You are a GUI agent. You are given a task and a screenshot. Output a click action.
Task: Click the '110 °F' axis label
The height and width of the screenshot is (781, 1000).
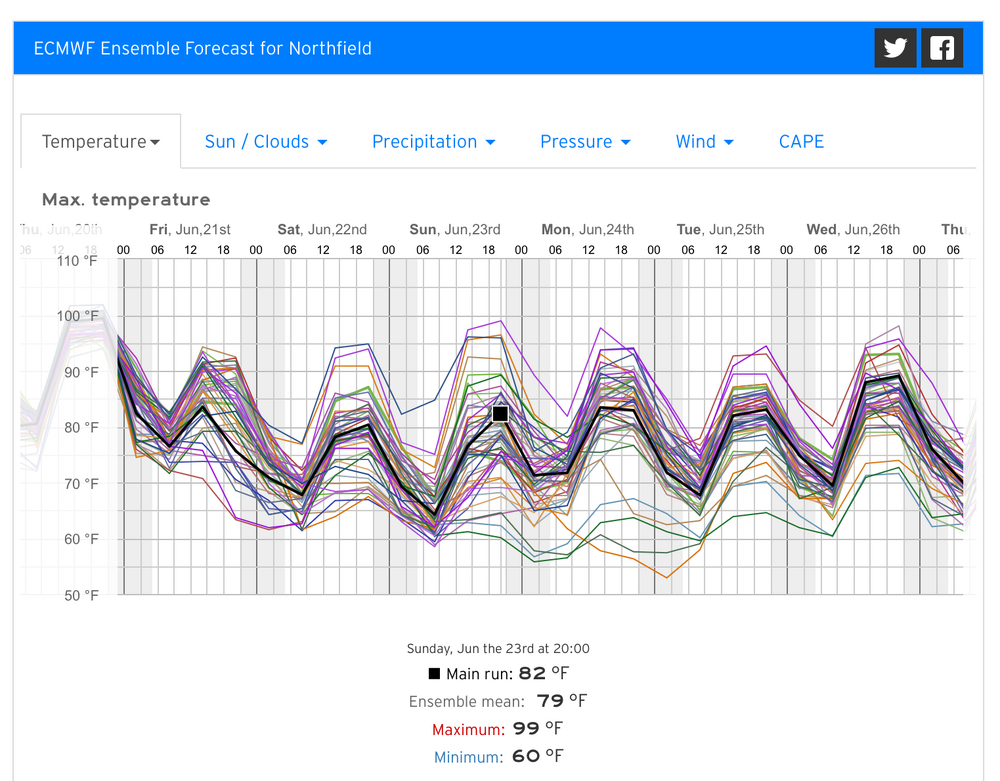(78, 261)
